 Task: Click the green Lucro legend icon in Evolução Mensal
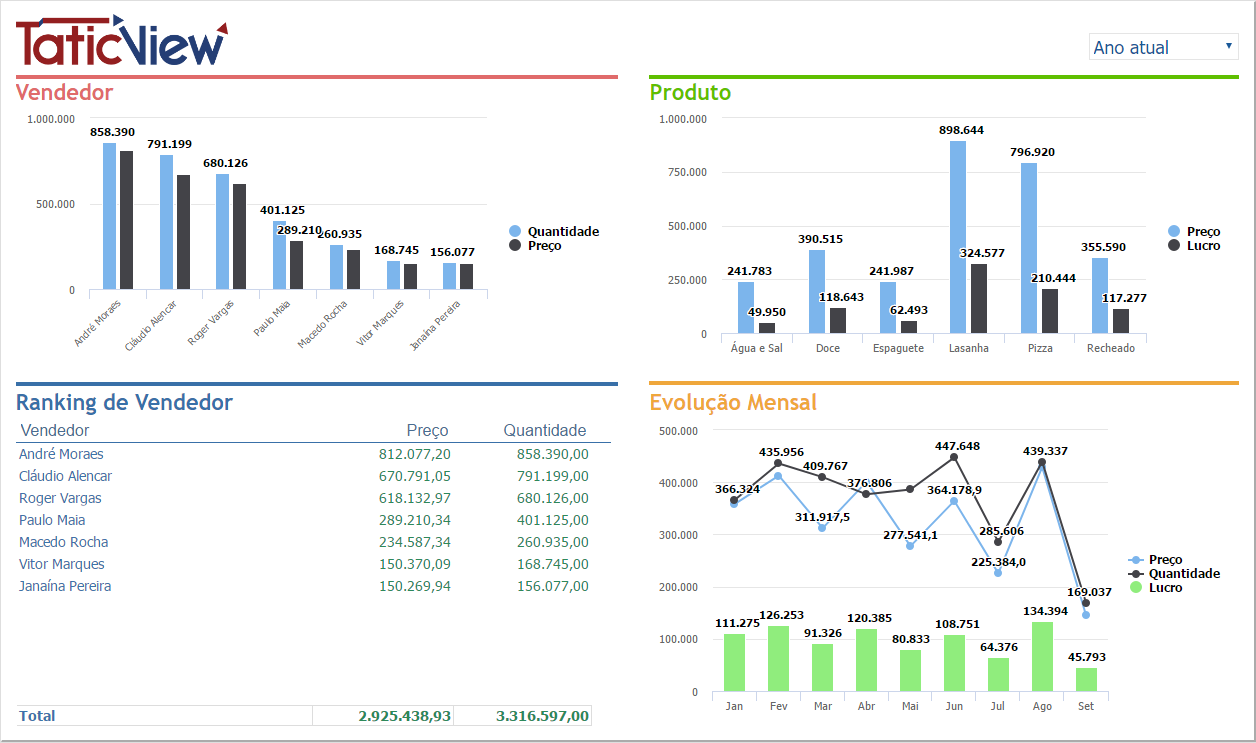[x=1135, y=588]
